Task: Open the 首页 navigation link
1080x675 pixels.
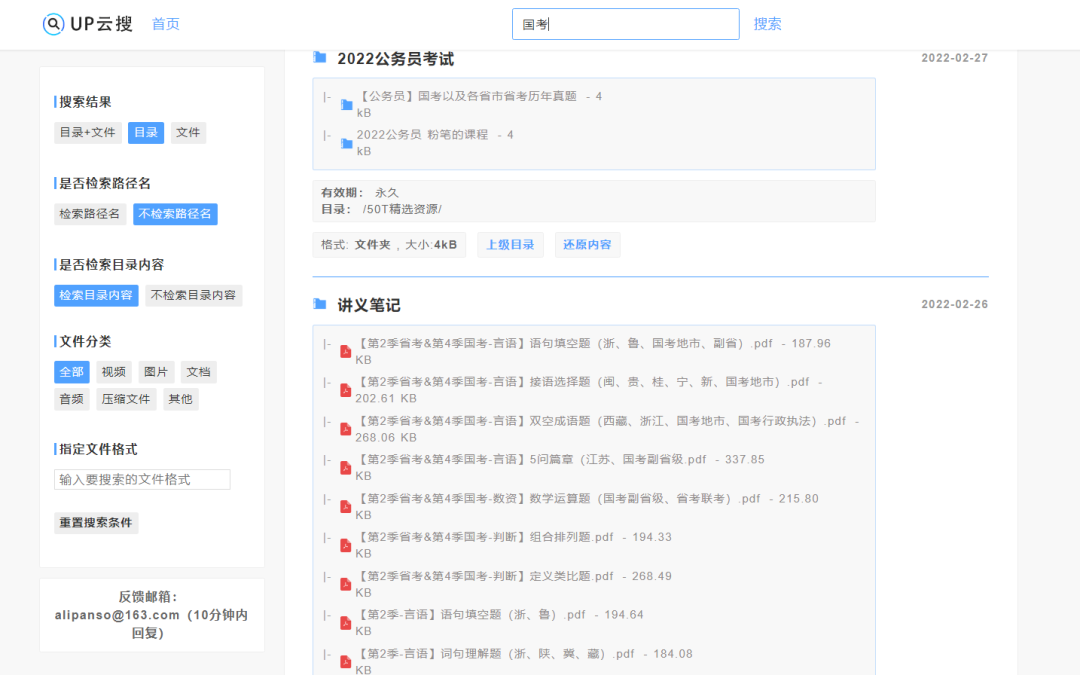Action: coord(165,23)
